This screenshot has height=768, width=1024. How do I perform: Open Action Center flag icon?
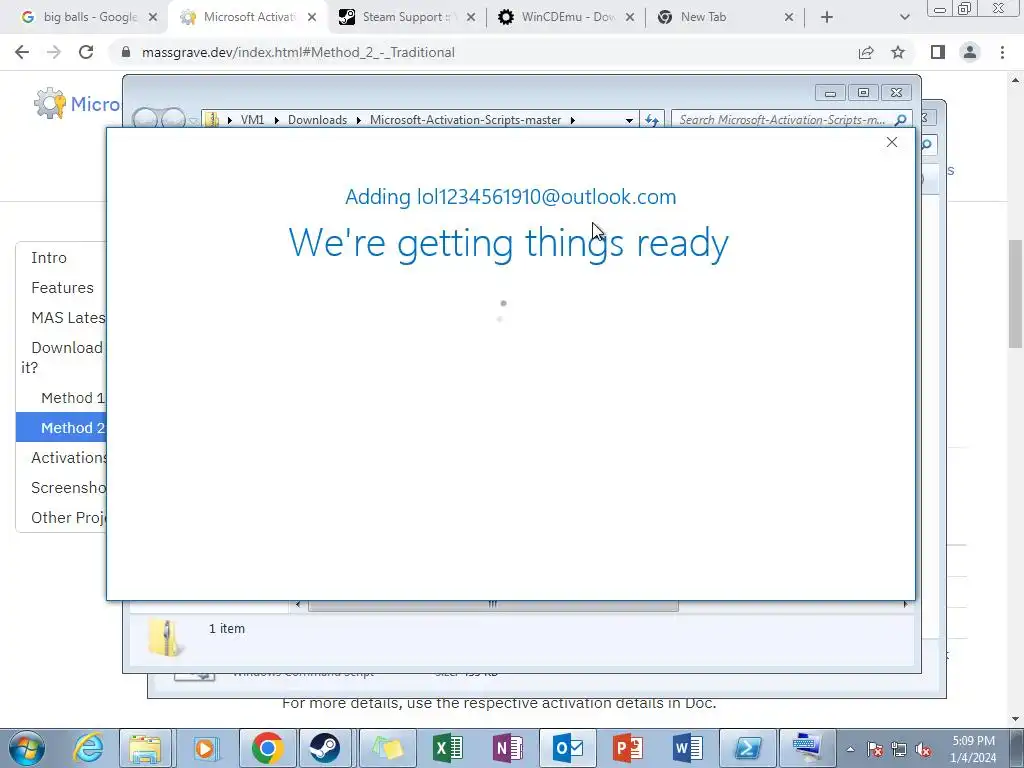tap(874, 749)
